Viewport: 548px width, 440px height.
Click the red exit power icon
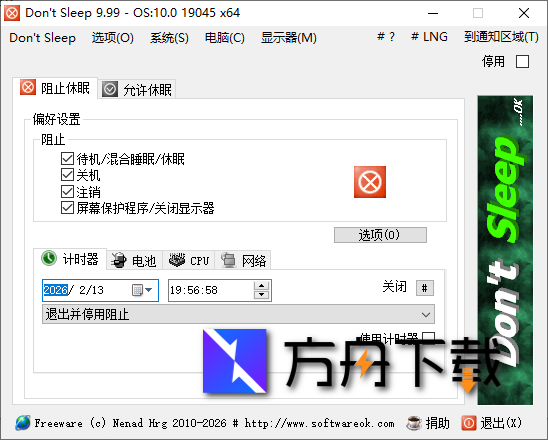pyautogui.click(x=469, y=423)
